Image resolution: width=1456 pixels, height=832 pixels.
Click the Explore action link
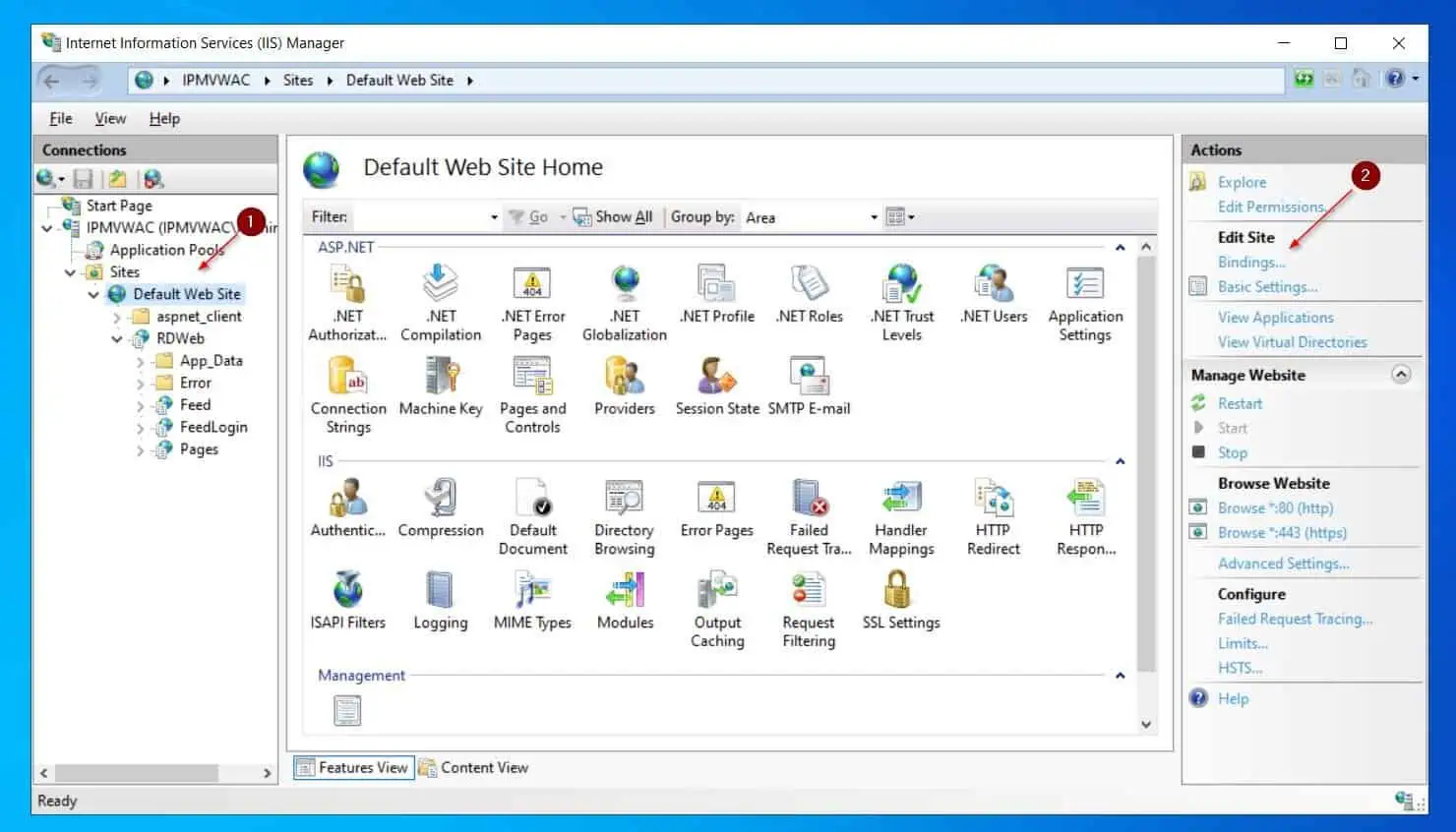1242,183
